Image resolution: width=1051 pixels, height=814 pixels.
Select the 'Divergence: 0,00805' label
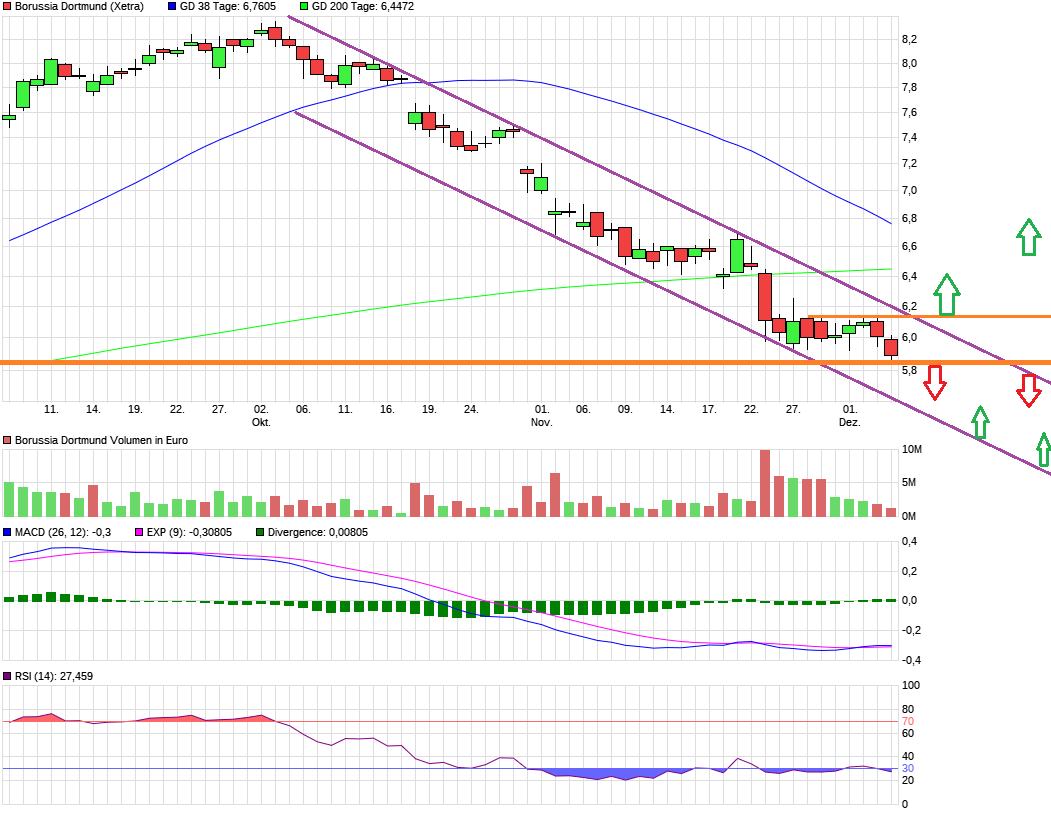(318, 532)
